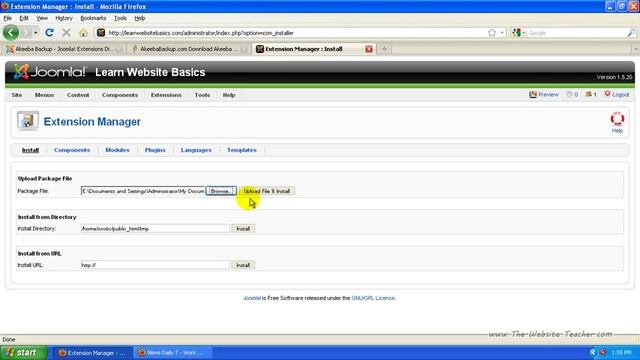The width and height of the screenshot is (640, 360).
Task: Open the Edit menu
Action: (x=24, y=18)
